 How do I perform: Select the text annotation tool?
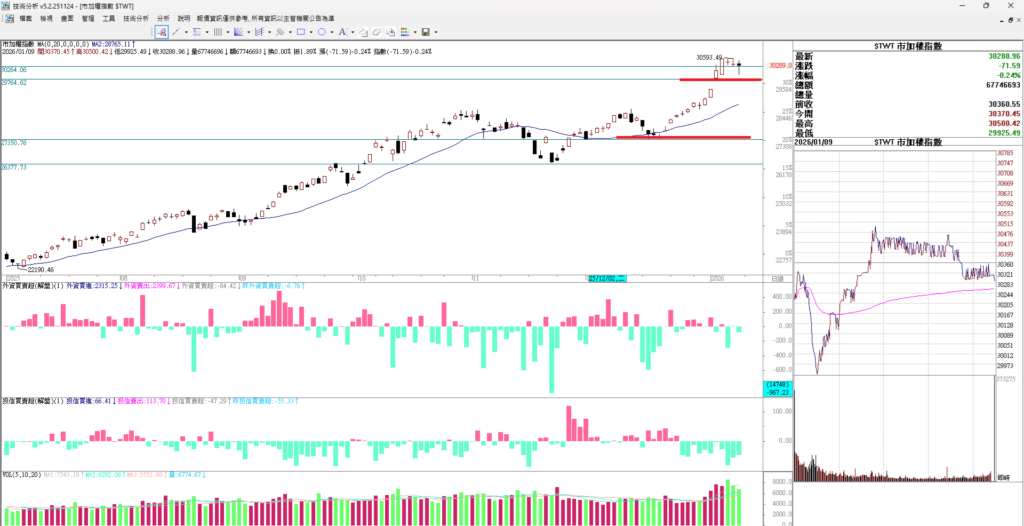point(342,32)
